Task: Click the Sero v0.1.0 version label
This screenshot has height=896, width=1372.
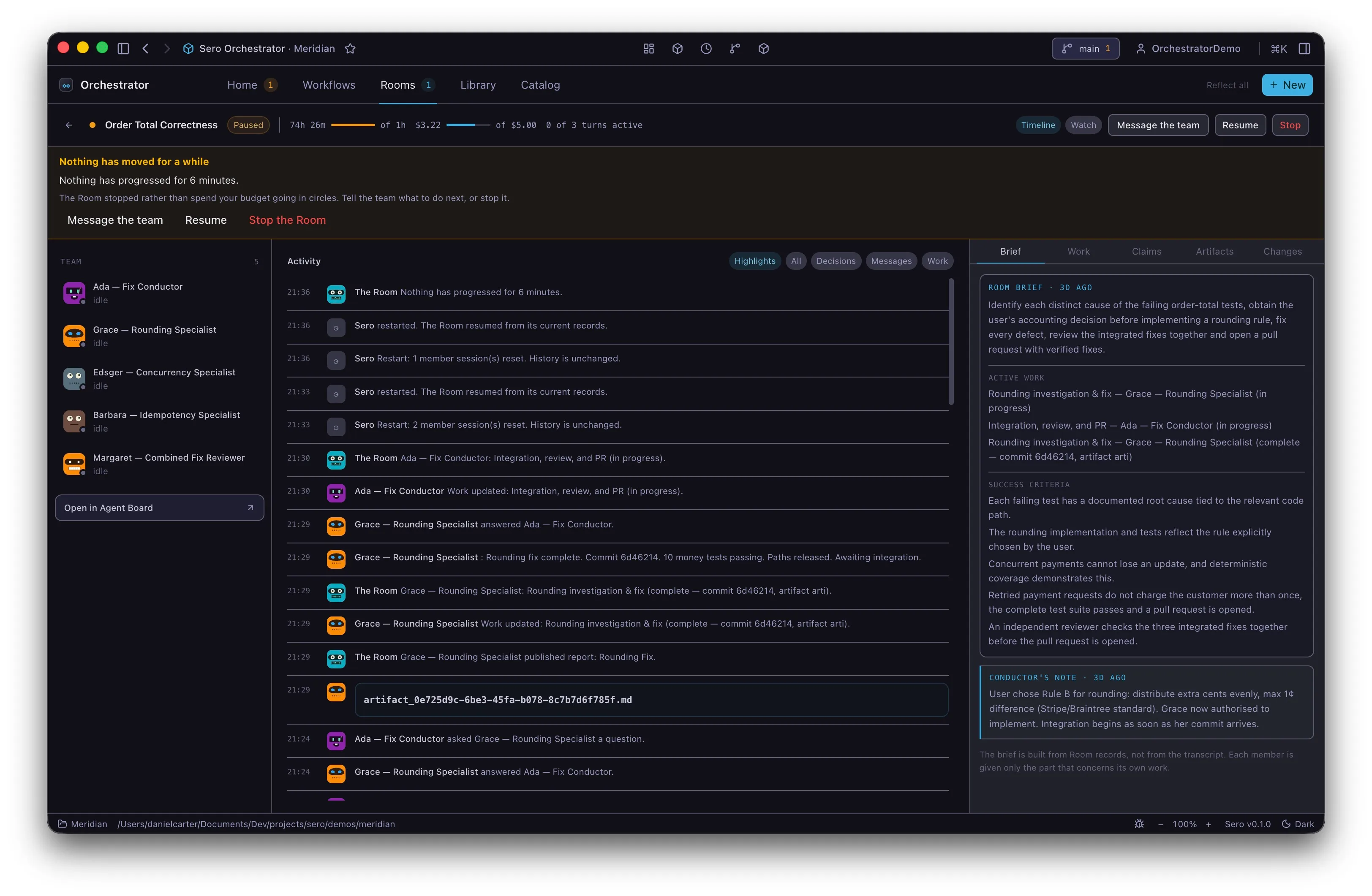Action: coord(1247,824)
